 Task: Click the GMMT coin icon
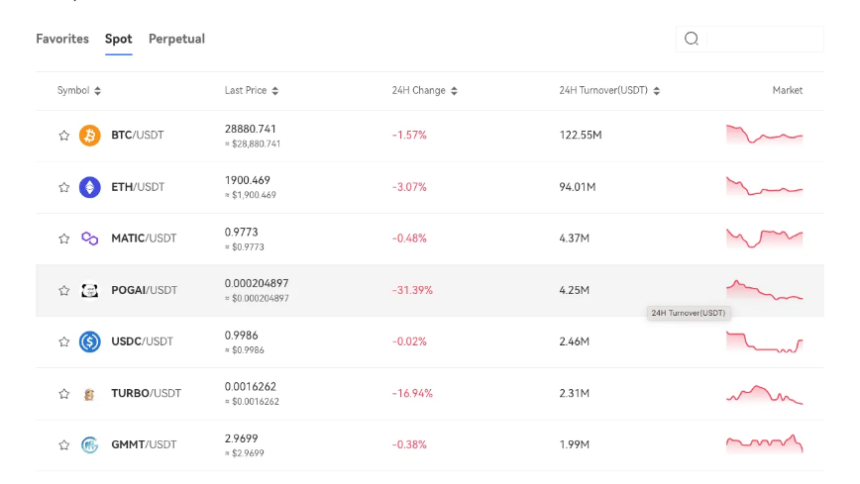click(x=90, y=445)
